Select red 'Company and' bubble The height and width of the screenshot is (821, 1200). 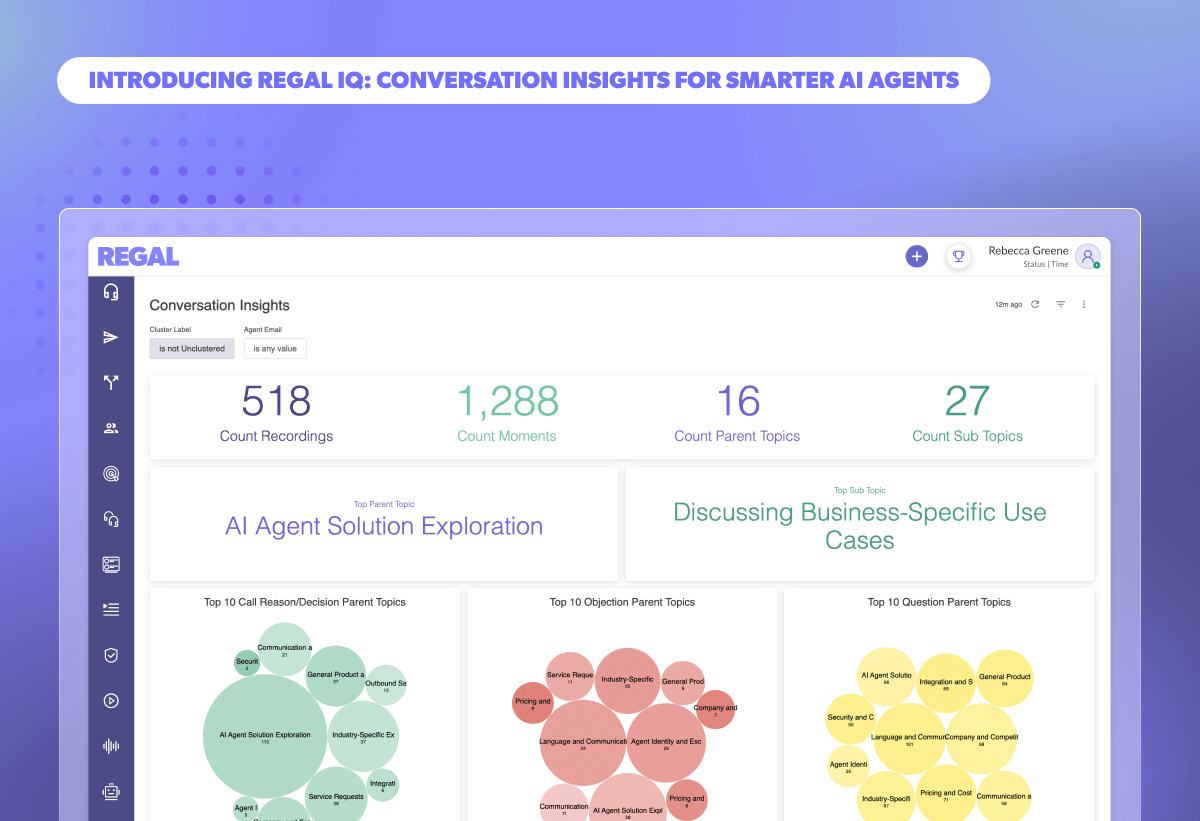[715, 709]
